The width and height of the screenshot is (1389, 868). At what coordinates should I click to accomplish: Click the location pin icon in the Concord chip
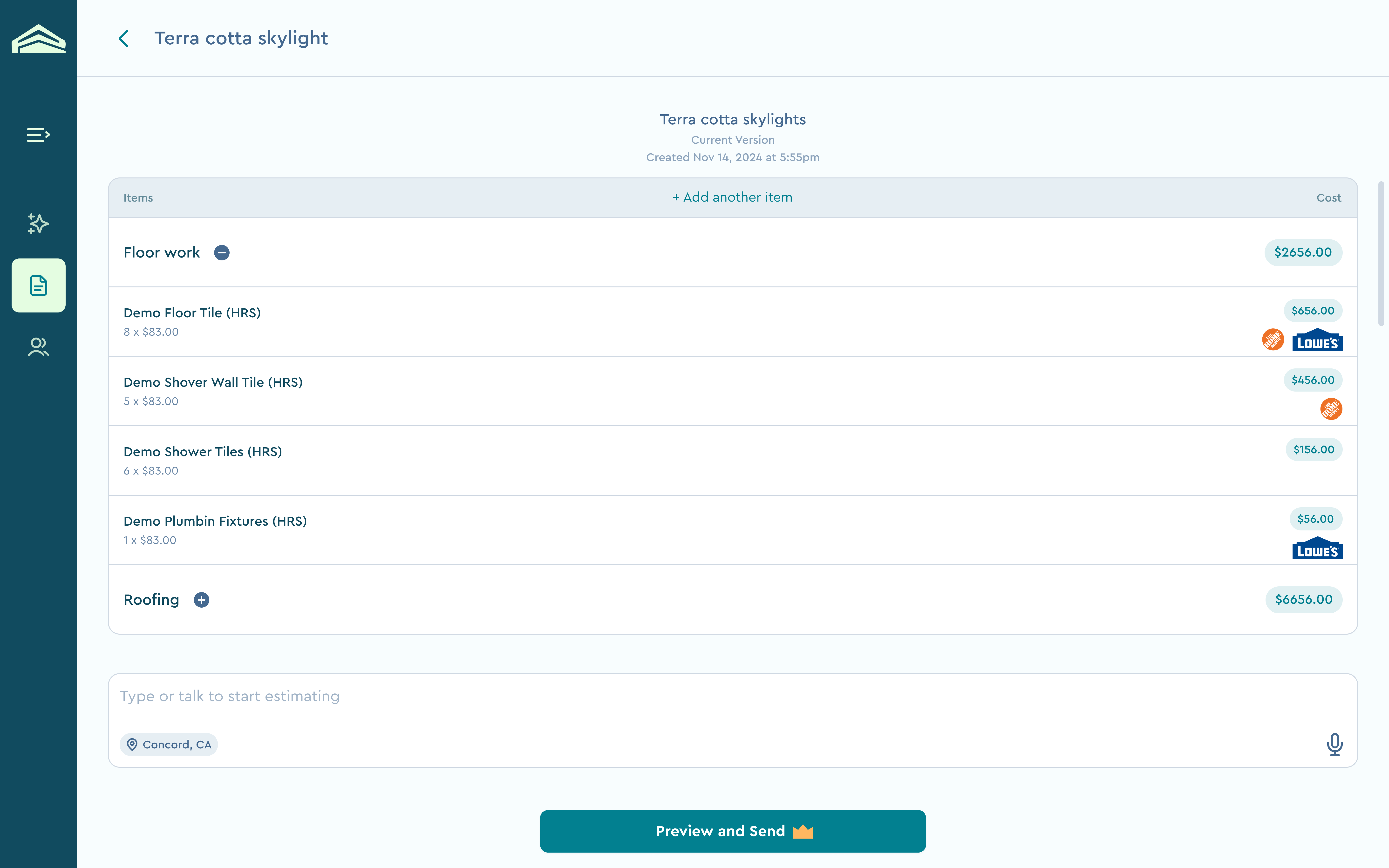(x=132, y=745)
